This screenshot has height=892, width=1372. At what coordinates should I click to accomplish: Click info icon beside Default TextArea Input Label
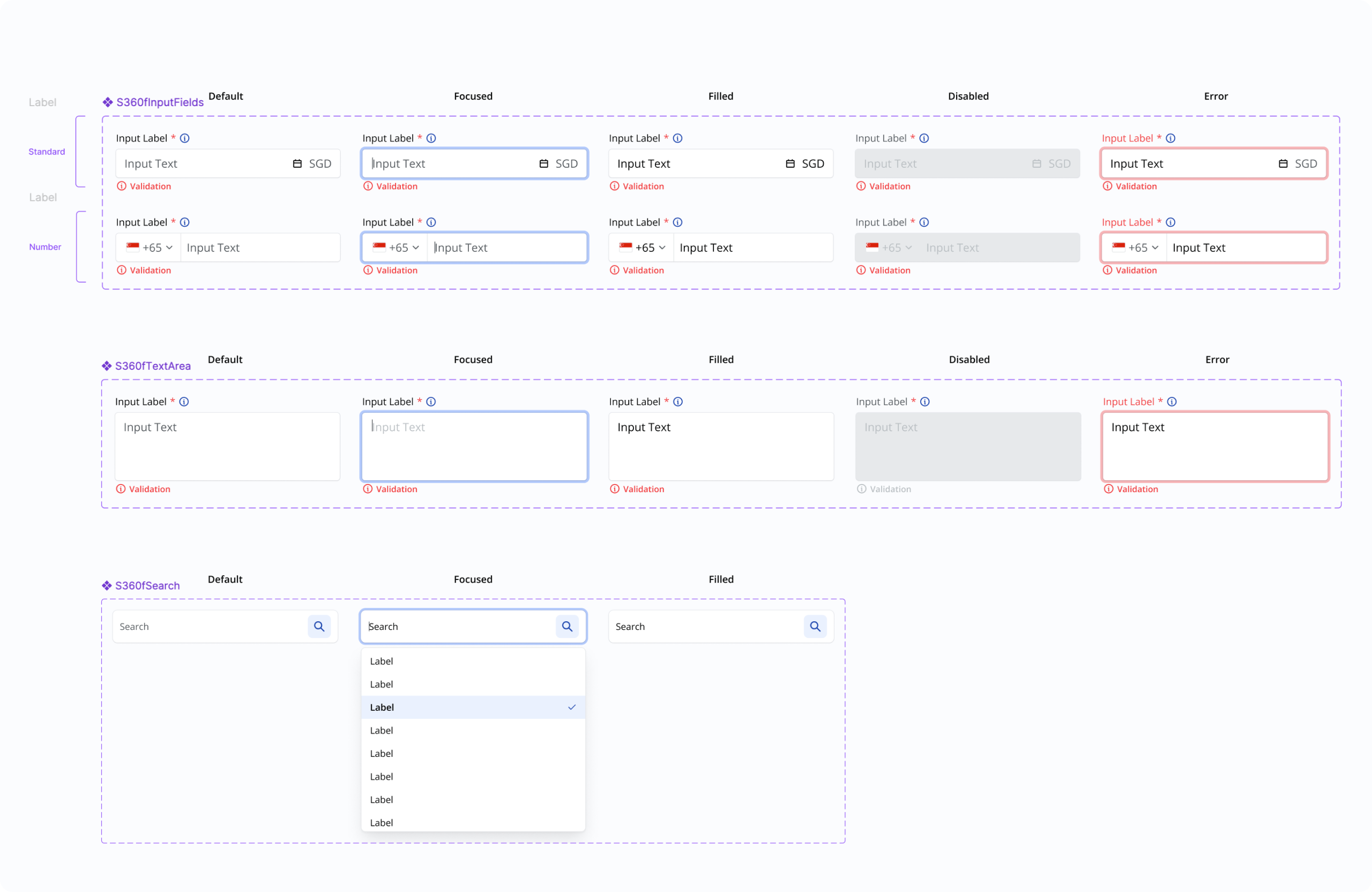(x=184, y=402)
